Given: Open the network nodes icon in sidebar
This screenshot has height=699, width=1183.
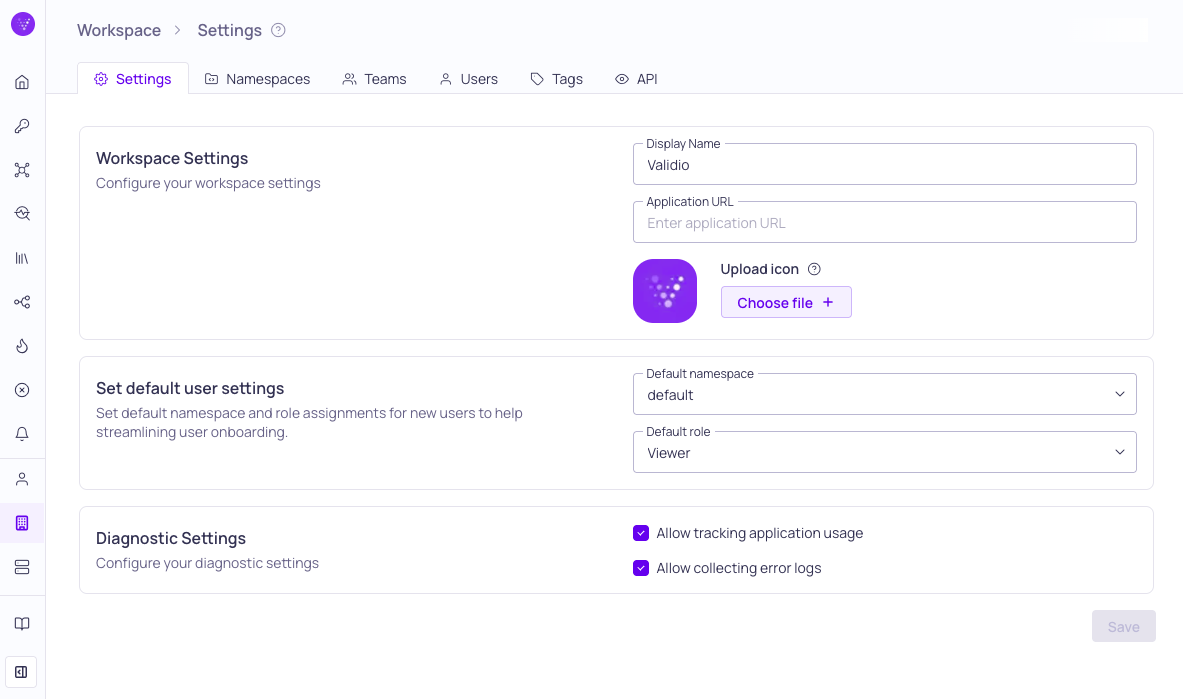Looking at the screenshot, I should tap(22, 170).
